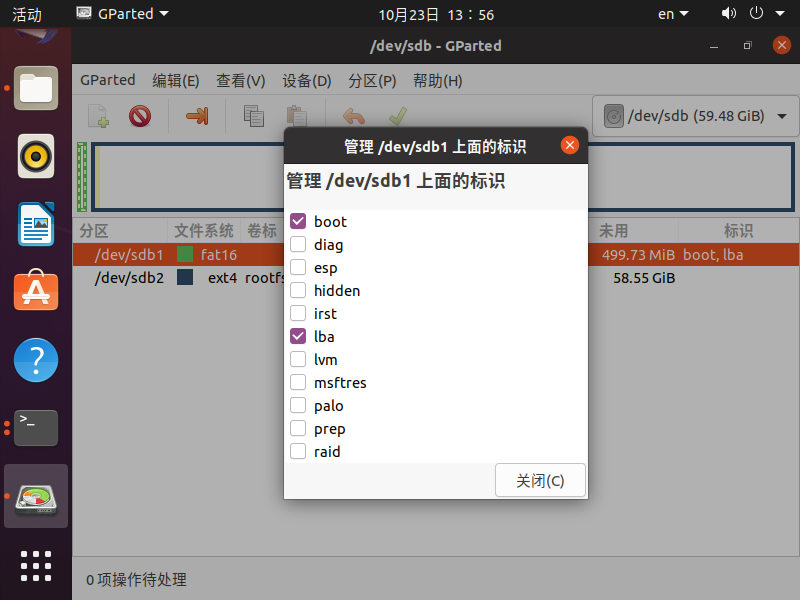Uncheck the boot flag checkbox

click(298, 222)
